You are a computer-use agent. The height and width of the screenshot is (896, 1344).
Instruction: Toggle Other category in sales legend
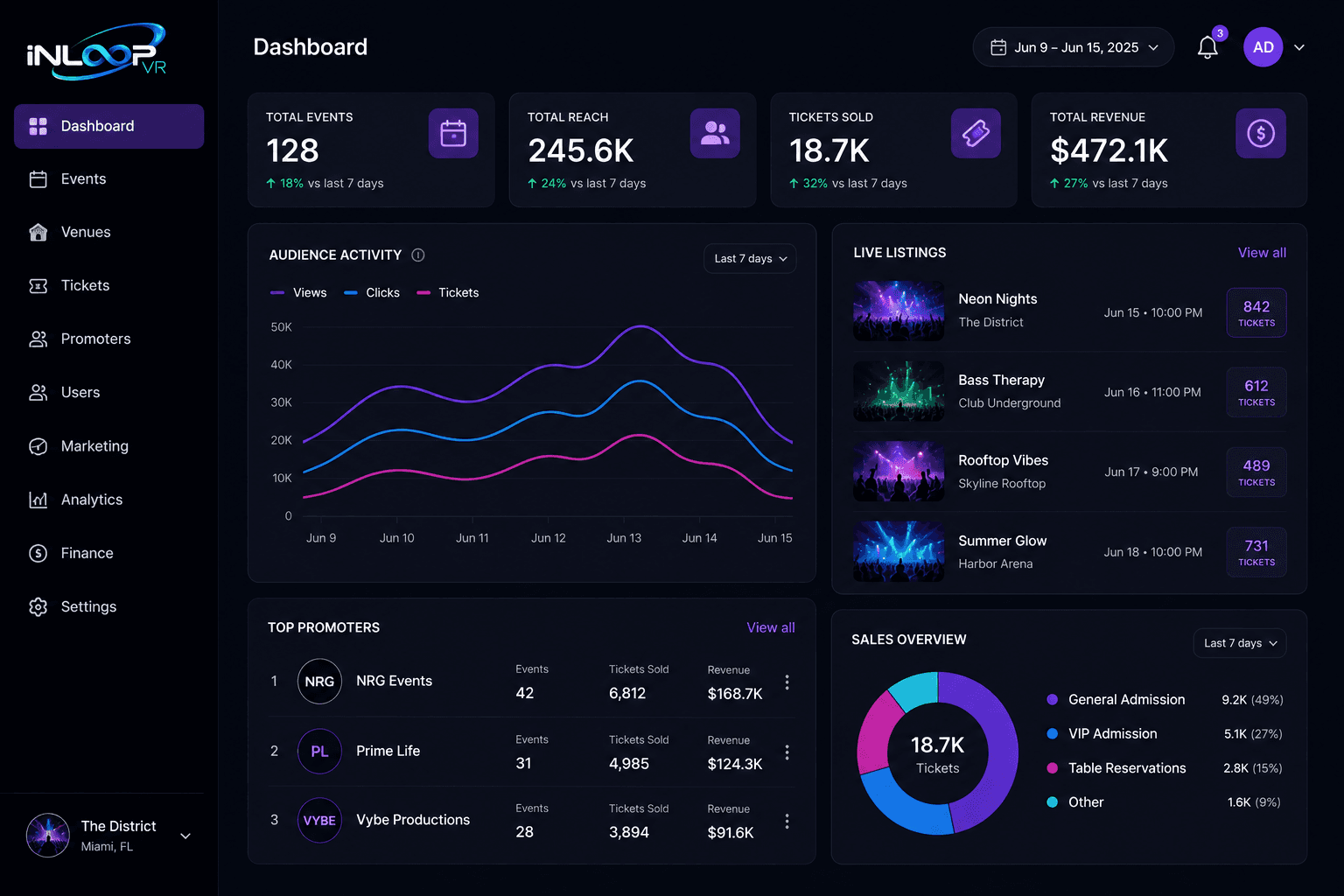(1075, 801)
